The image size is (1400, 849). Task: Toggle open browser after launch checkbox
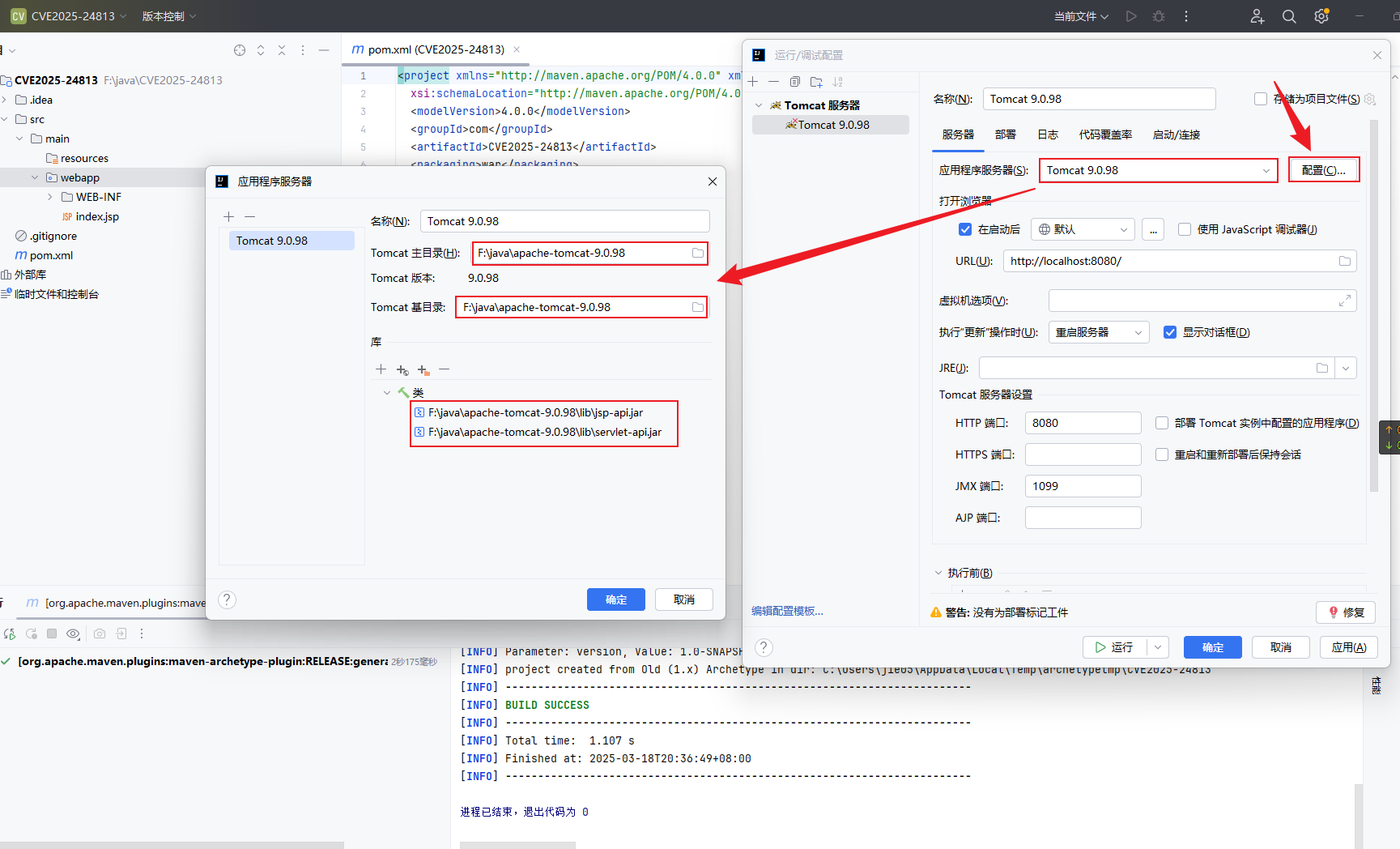point(965,229)
